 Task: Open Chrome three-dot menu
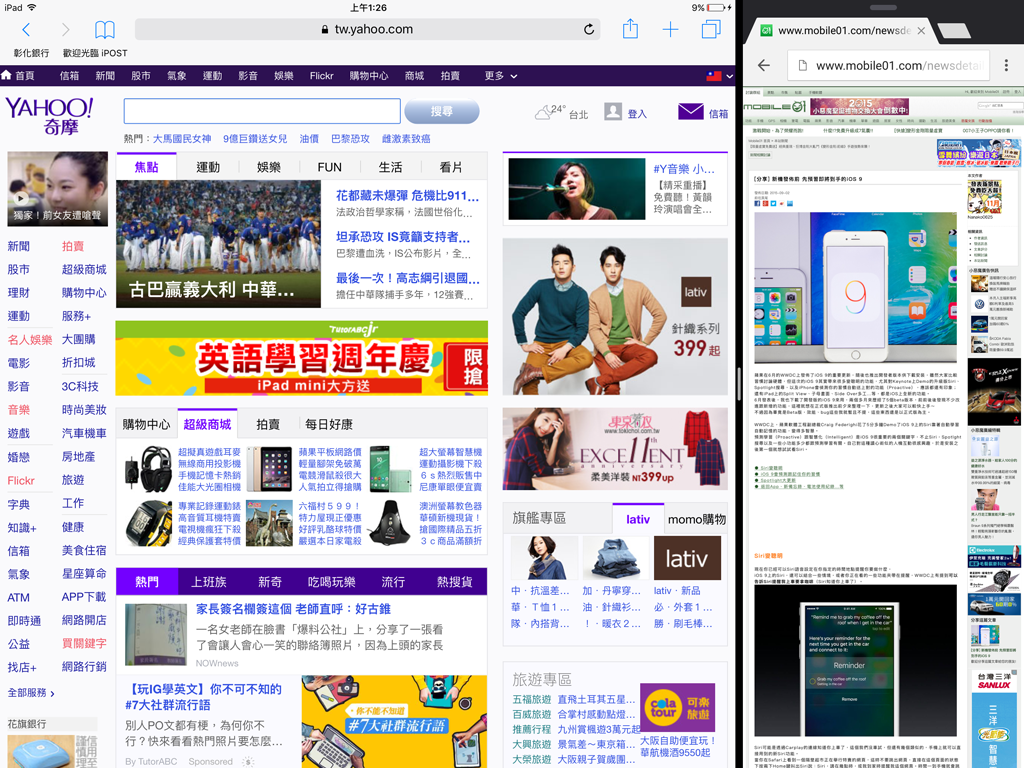click(1006, 65)
